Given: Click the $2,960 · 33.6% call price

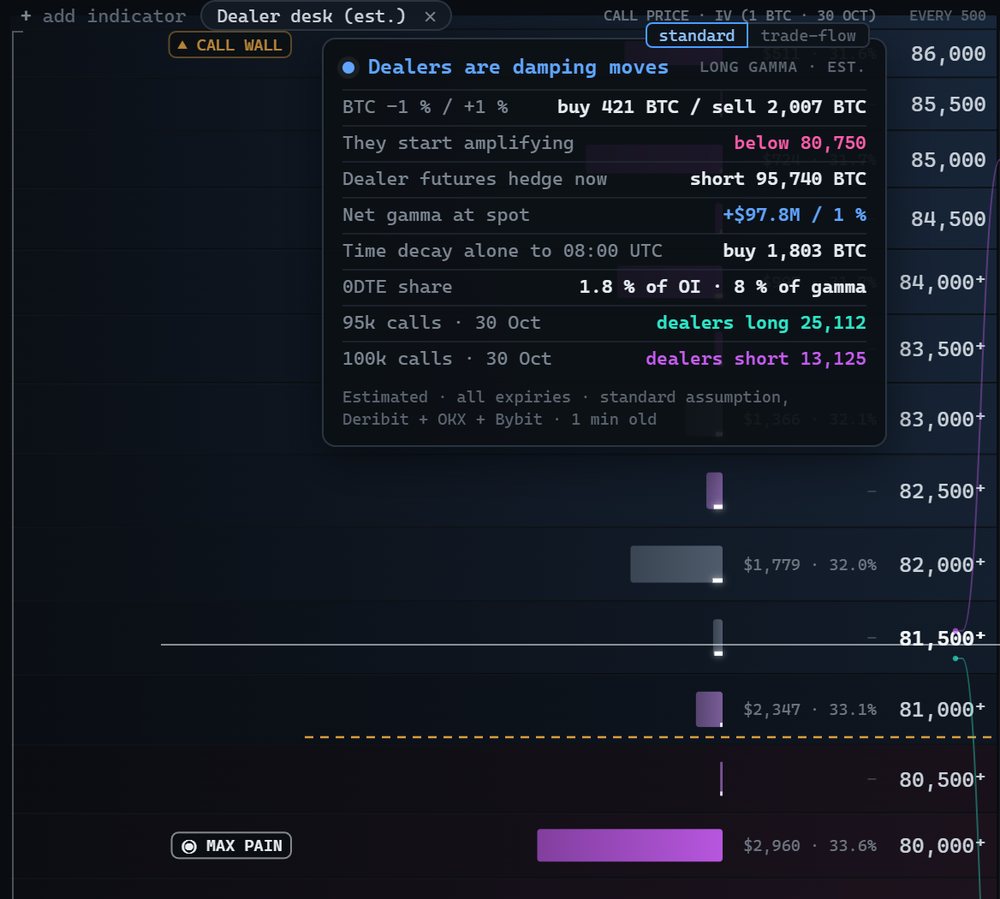Looking at the screenshot, I should [809, 845].
